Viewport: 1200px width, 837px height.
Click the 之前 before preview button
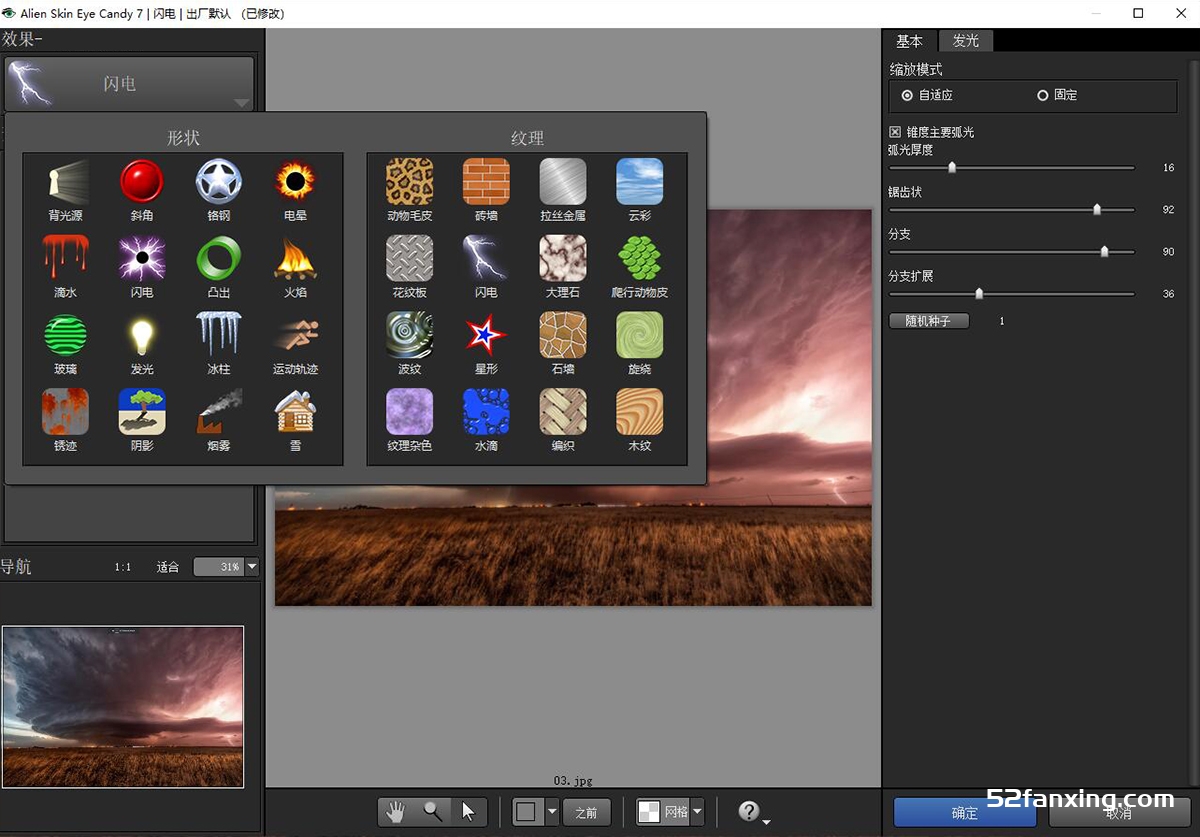(x=586, y=812)
